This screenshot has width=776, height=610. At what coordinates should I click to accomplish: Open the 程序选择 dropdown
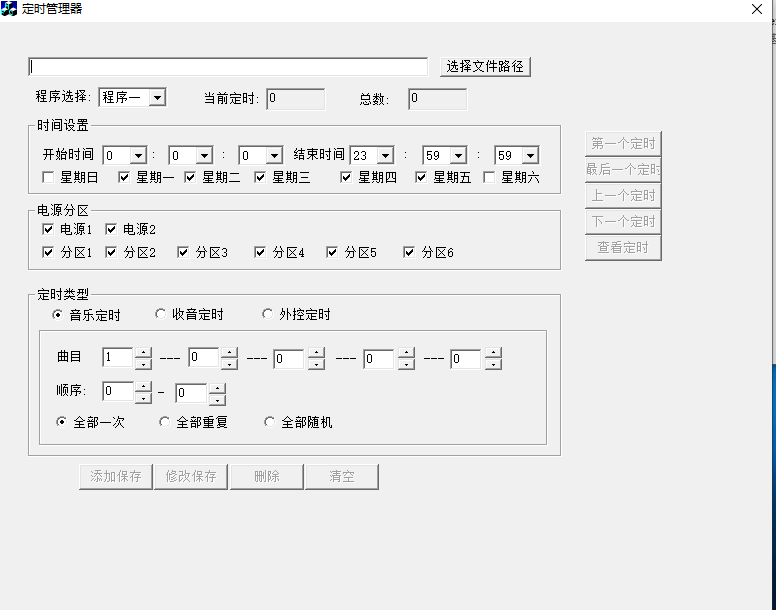157,97
